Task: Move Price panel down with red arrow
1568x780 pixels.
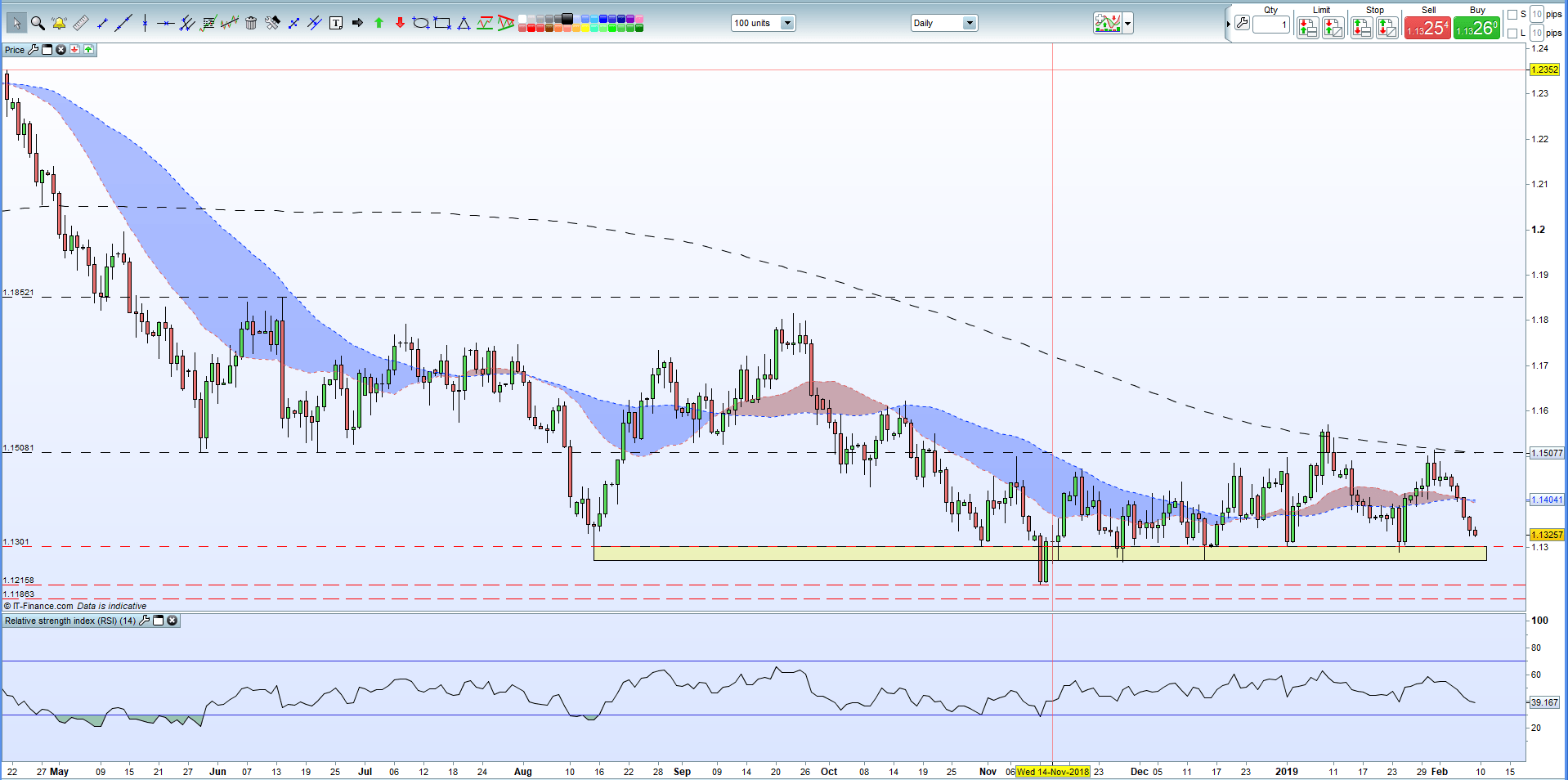Action: click(74, 50)
